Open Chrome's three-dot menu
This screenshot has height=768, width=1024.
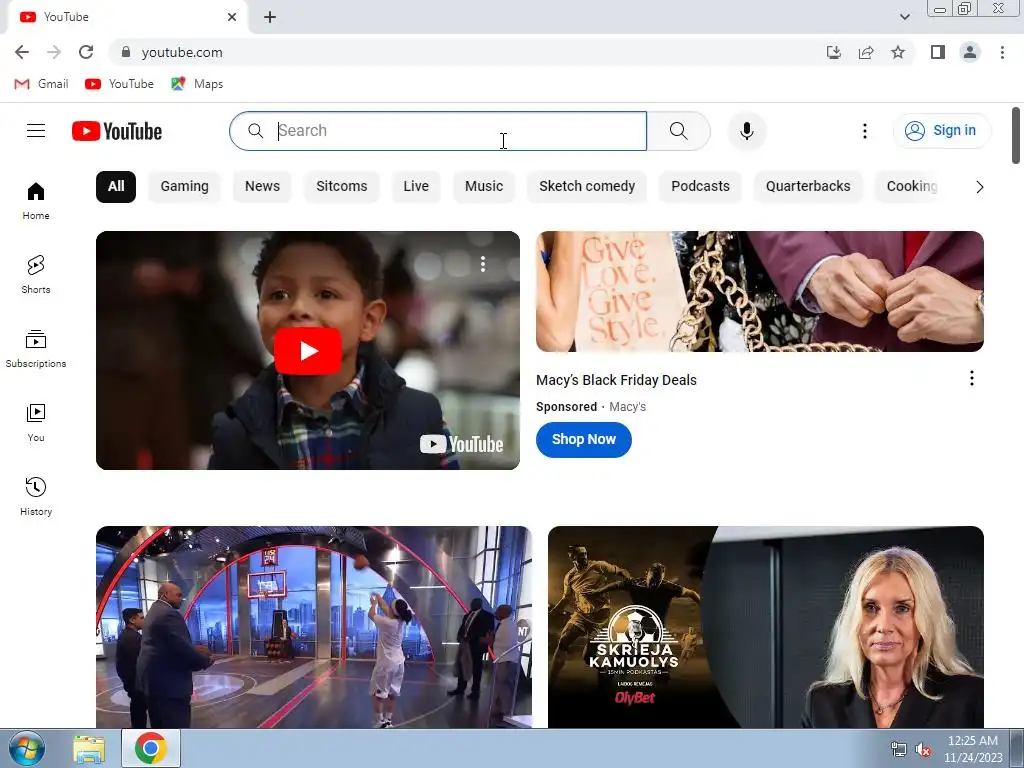click(x=1002, y=52)
